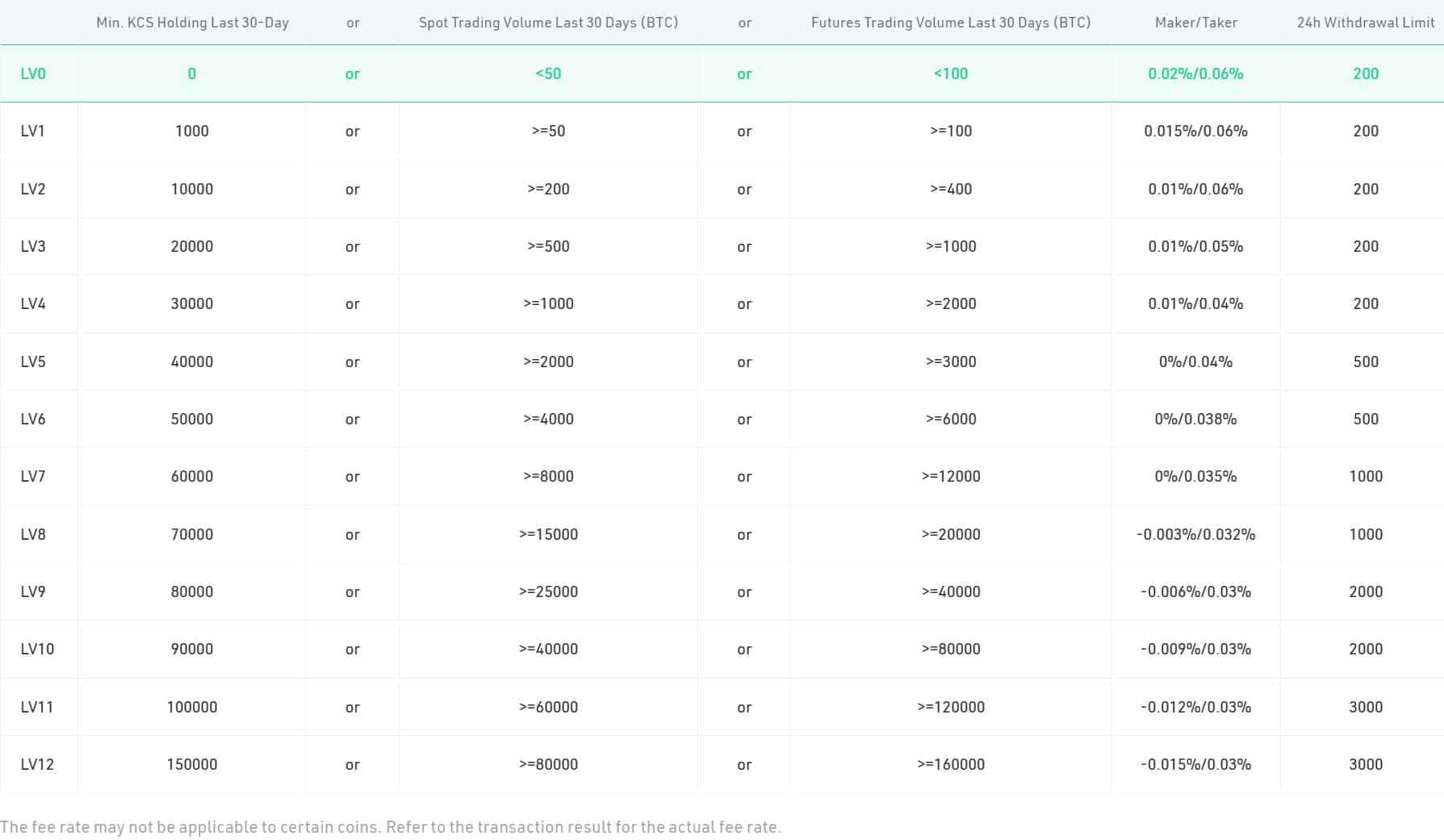Viewport: 1444px width, 840px height.
Task: Click KCS holding value 70000
Action: tap(192, 534)
